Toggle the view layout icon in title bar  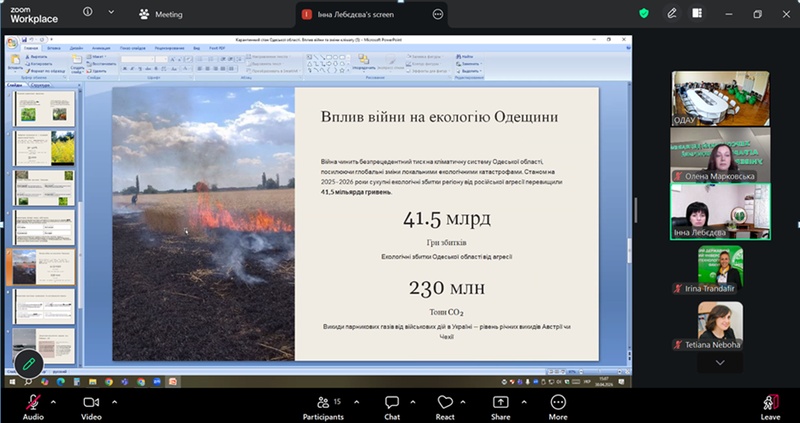pos(697,14)
